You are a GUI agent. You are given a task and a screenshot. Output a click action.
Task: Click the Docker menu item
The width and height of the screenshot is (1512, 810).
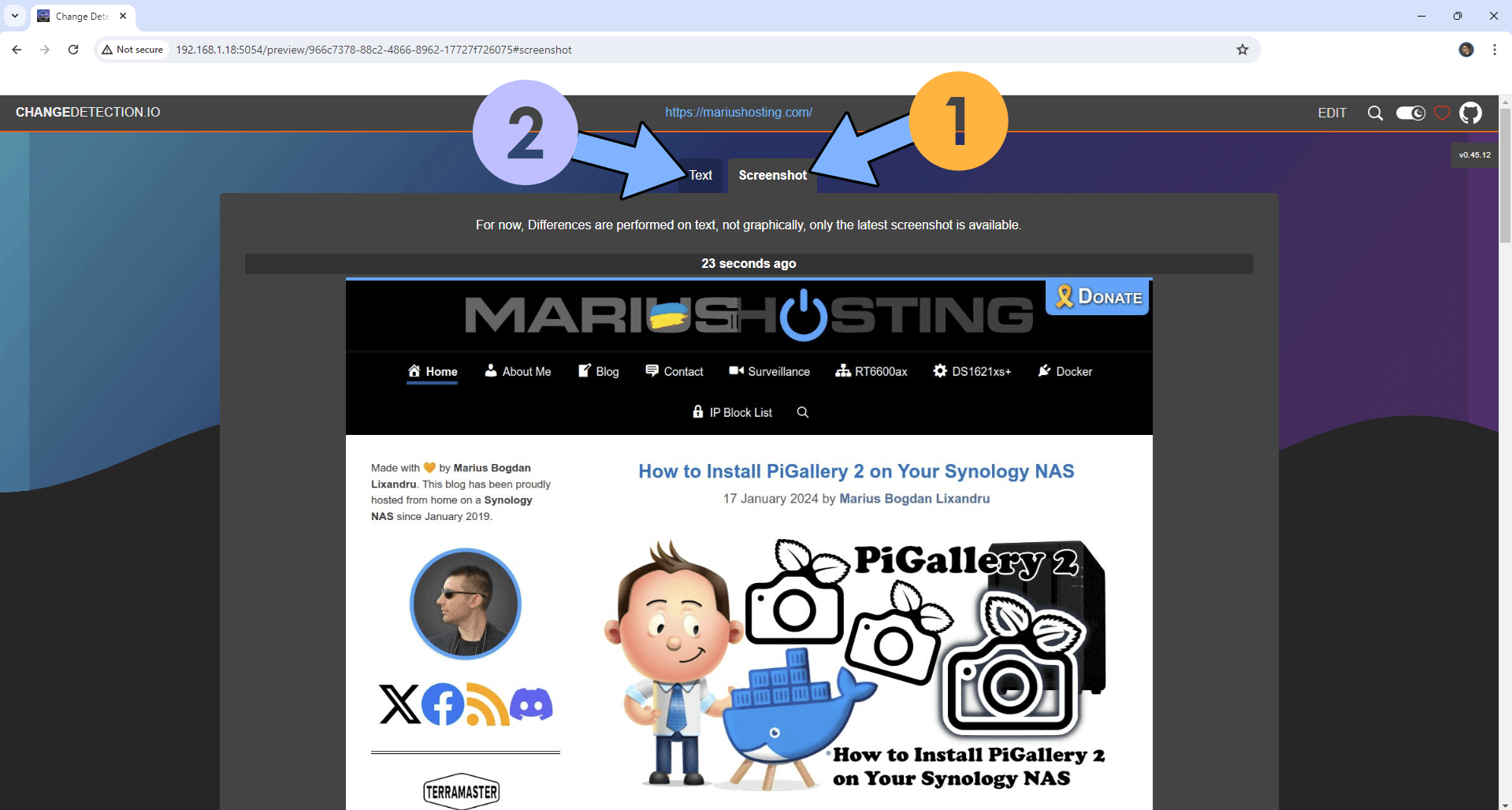point(1065,371)
